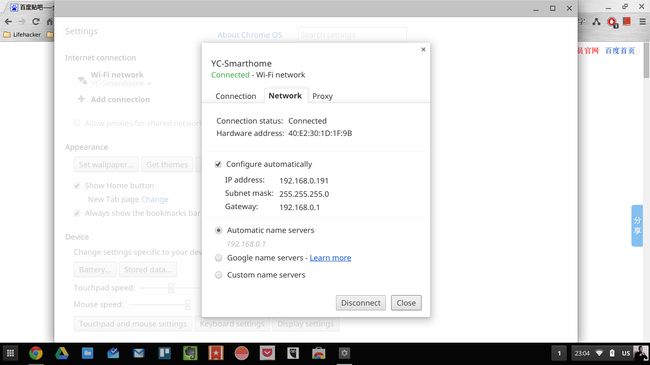Click the Battery button in Settings
This screenshot has height=365, width=650.
pyautogui.click(x=95, y=270)
